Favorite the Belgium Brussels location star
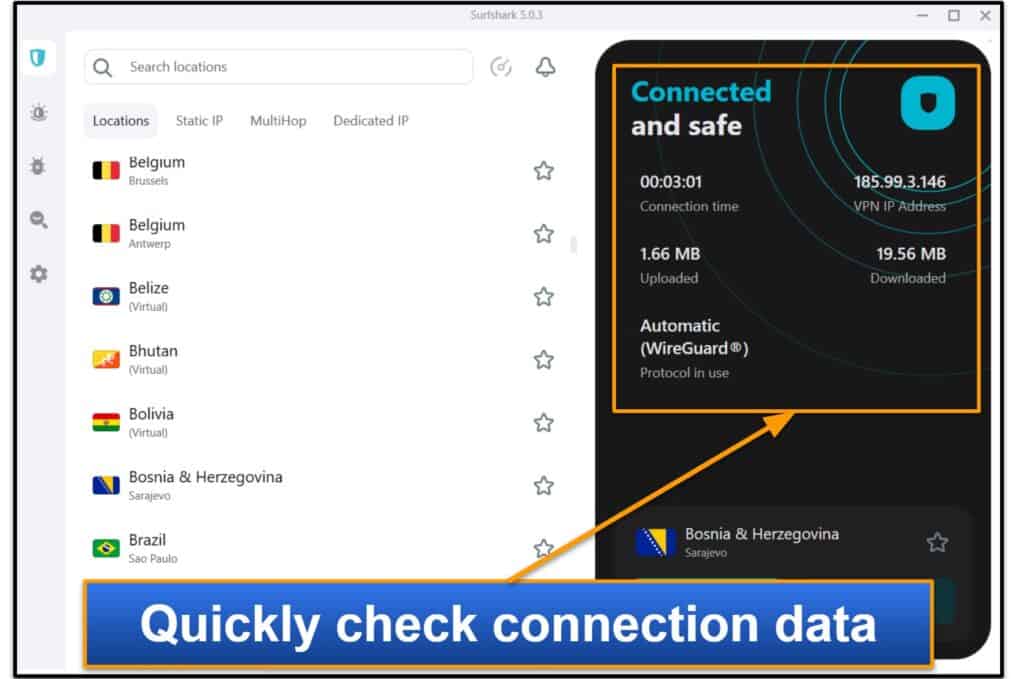The width and height of the screenshot is (1024, 679). tap(543, 171)
